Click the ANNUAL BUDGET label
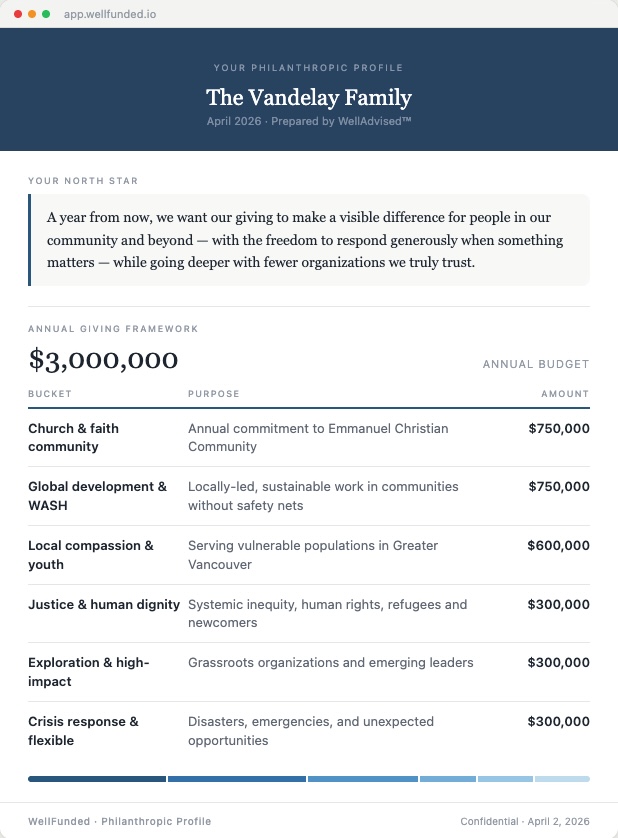Viewport: 618px width, 838px height. (x=535, y=364)
